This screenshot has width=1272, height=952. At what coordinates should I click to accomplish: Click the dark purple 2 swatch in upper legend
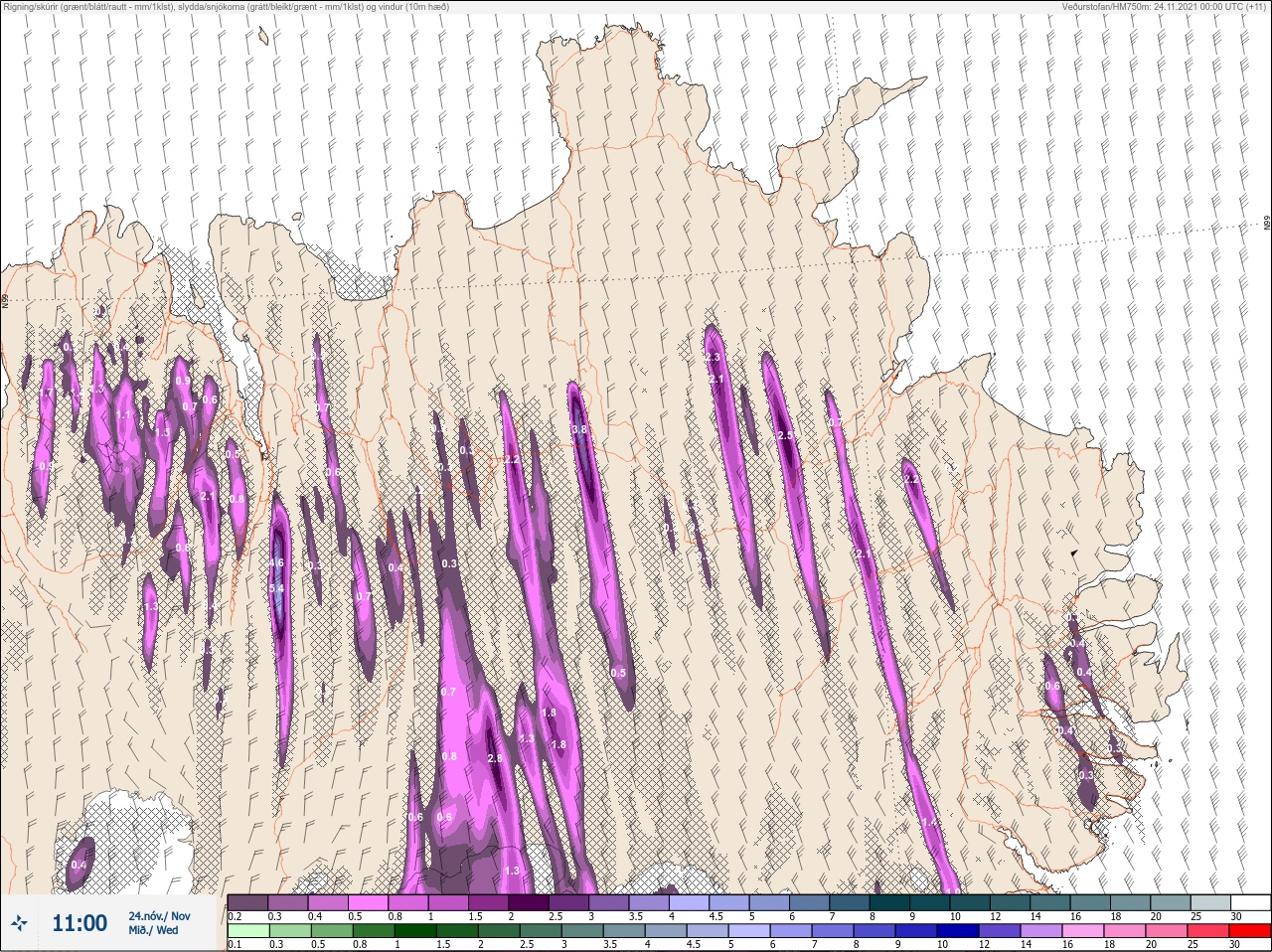point(528,902)
